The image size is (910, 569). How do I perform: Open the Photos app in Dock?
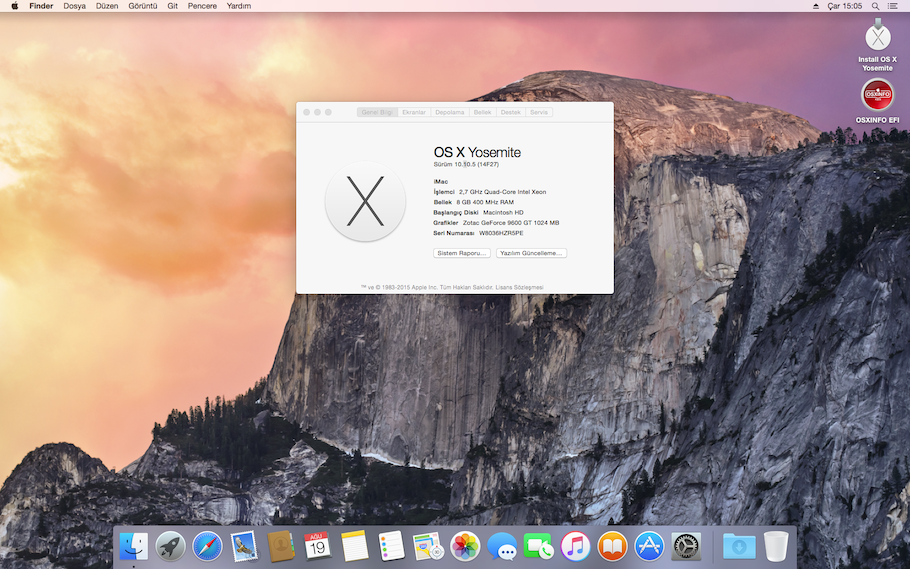(x=465, y=546)
